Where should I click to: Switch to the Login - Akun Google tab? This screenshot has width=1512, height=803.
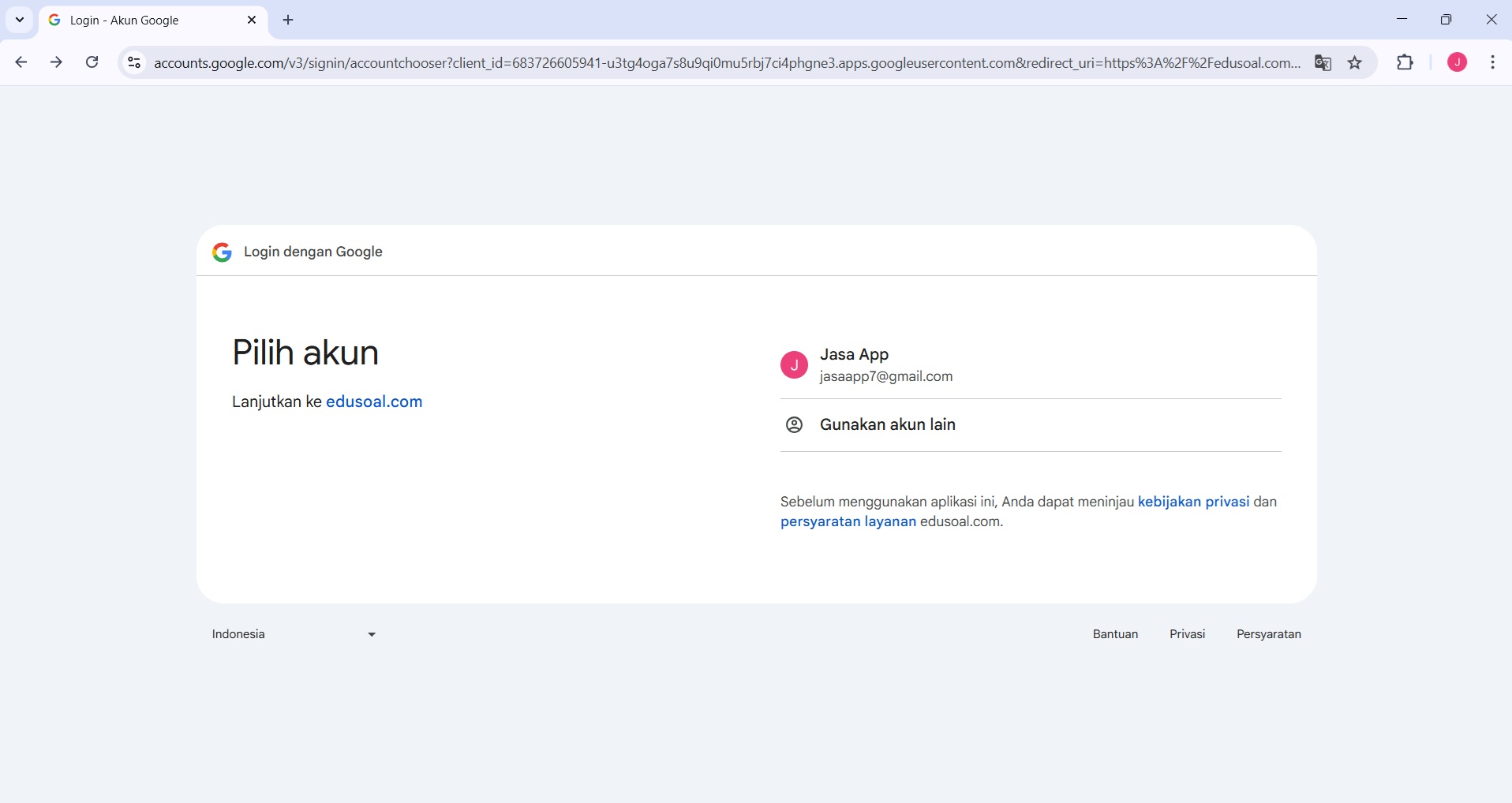pyautogui.click(x=142, y=20)
